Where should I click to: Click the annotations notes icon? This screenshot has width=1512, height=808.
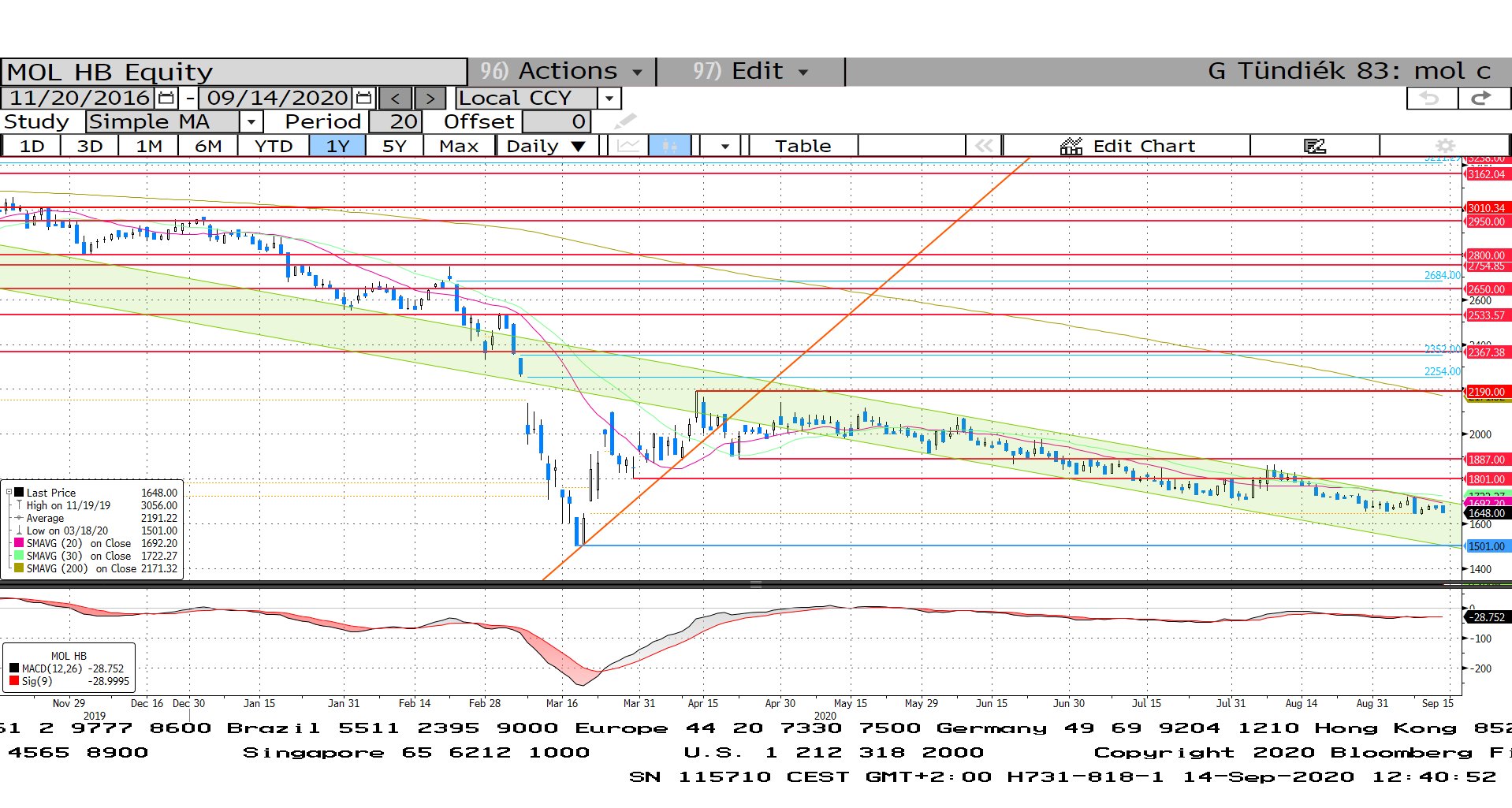(1314, 146)
